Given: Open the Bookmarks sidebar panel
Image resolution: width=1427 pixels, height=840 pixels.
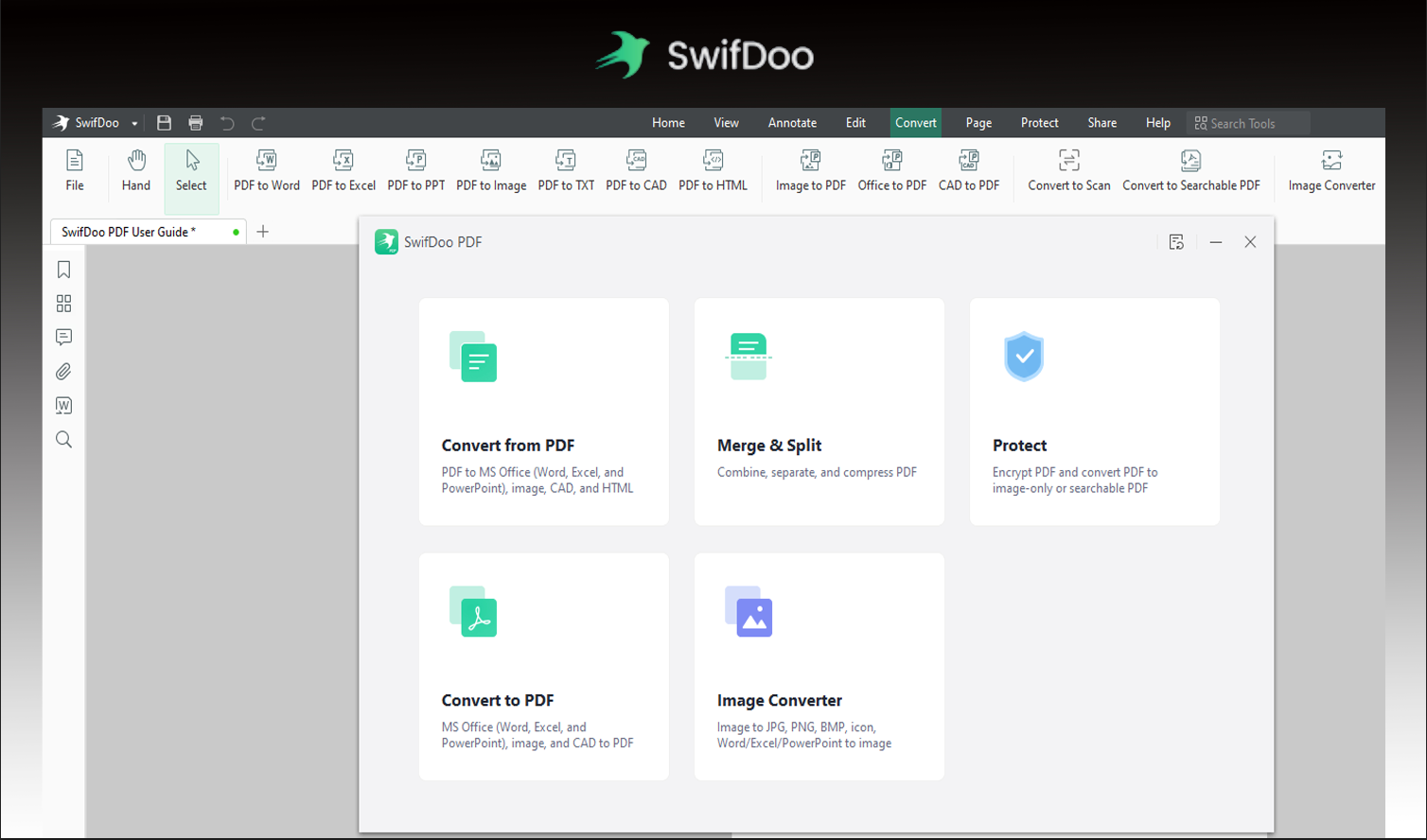Looking at the screenshot, I should pyautogui.click(x=63, y=270).
